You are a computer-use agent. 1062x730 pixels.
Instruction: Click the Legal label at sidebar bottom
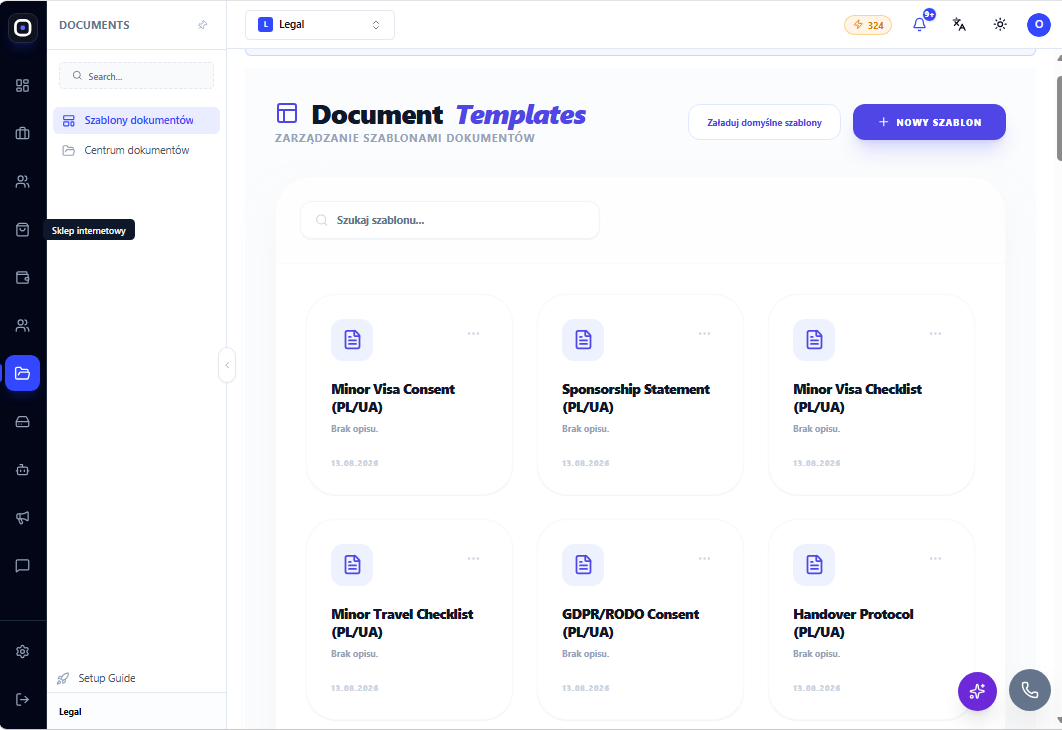pyautogui.click(x=70, y=712)
